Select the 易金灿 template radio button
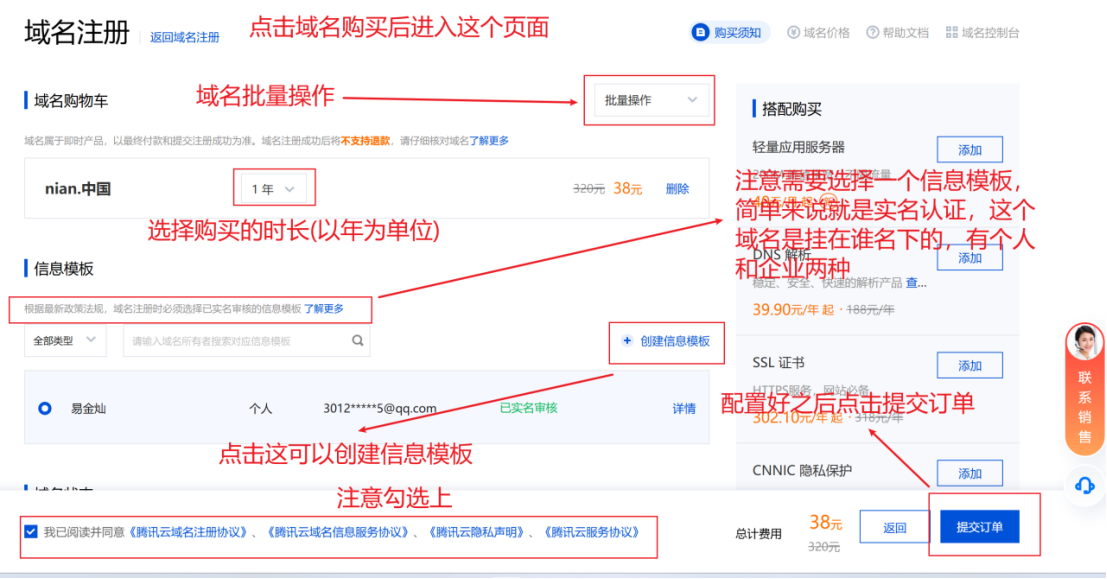 tap(44, 408)
